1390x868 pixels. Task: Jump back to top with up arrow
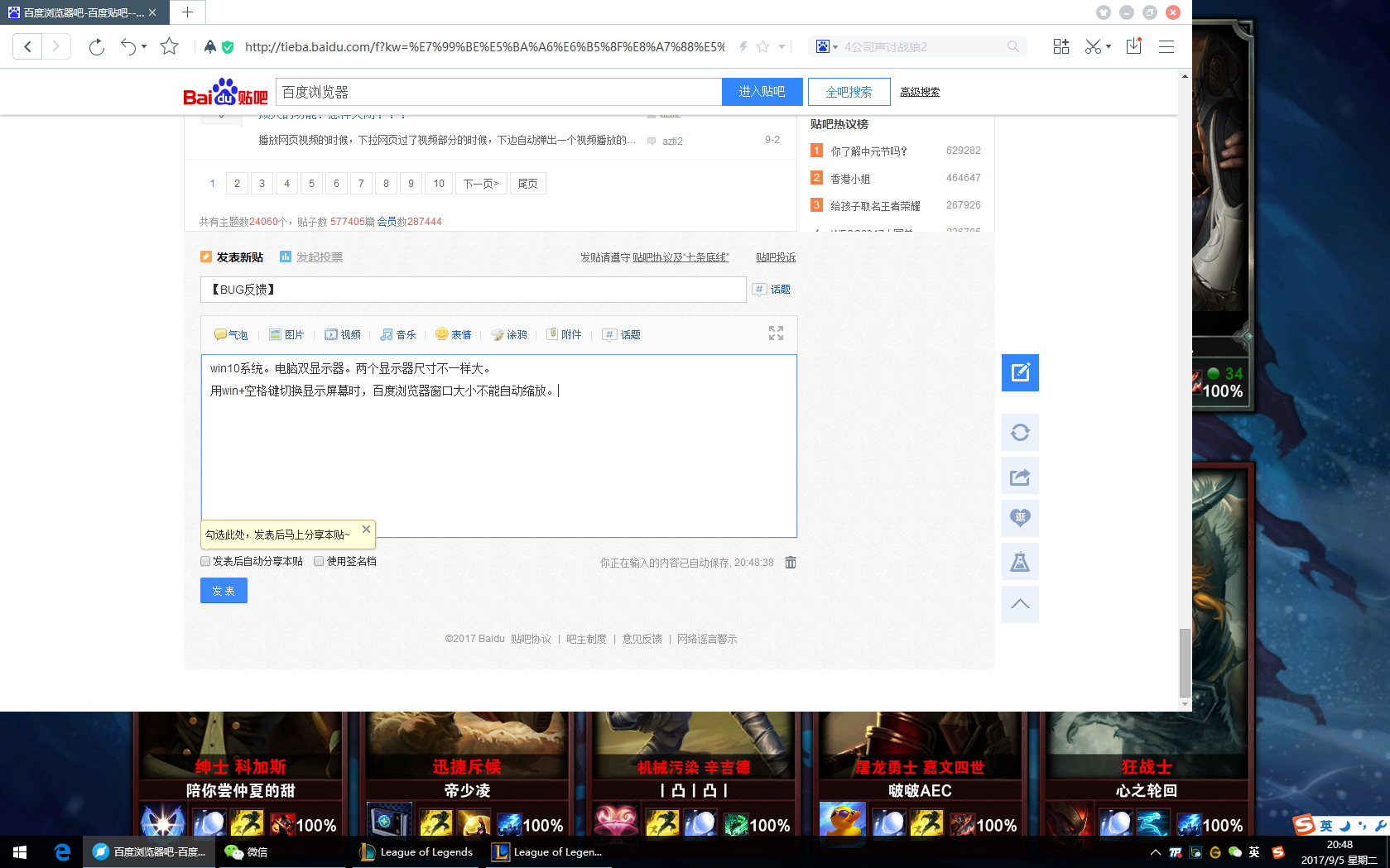[1020, 604]
